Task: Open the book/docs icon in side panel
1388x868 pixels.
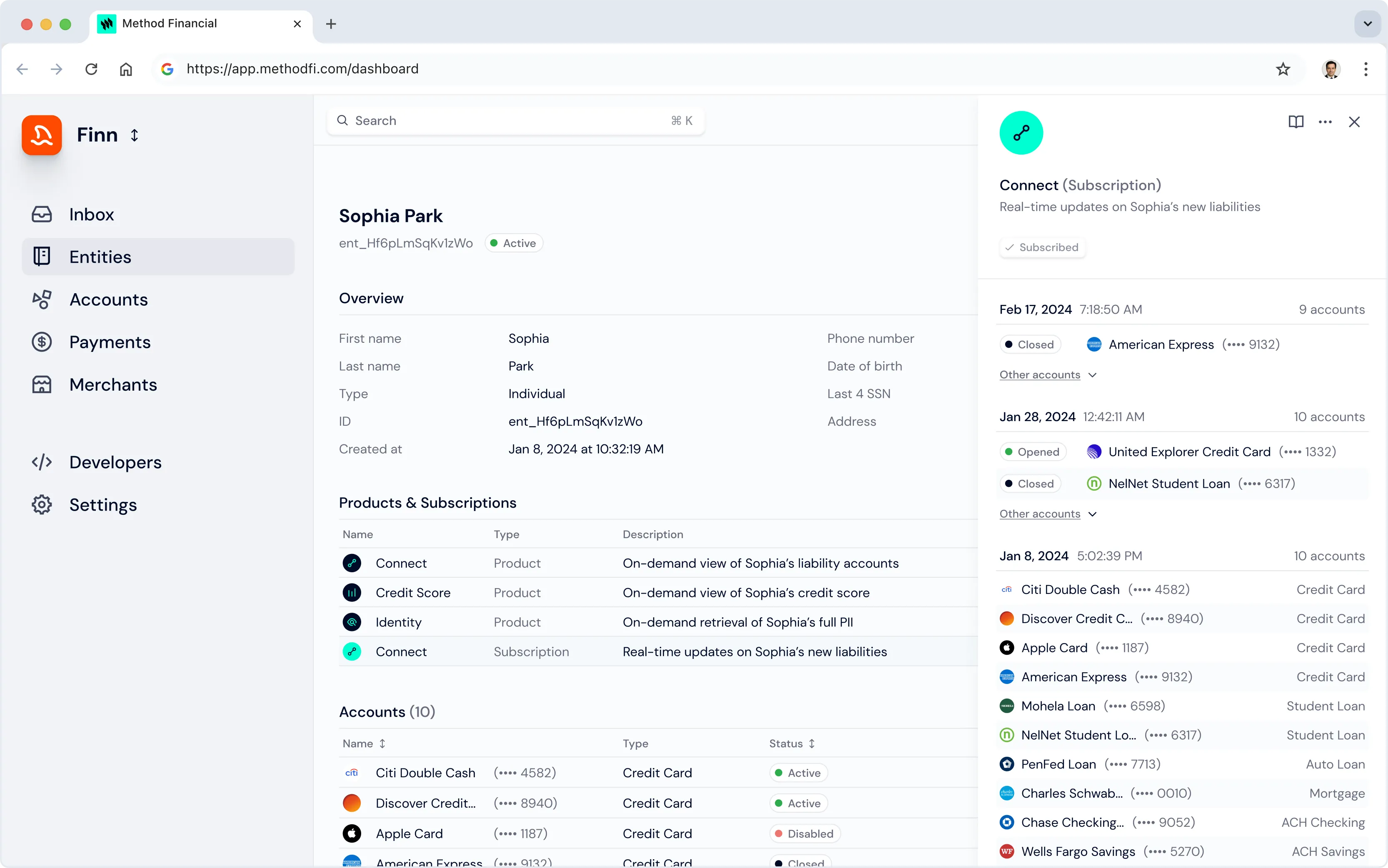Action: pyautogui.click(x=1296, y=122)
